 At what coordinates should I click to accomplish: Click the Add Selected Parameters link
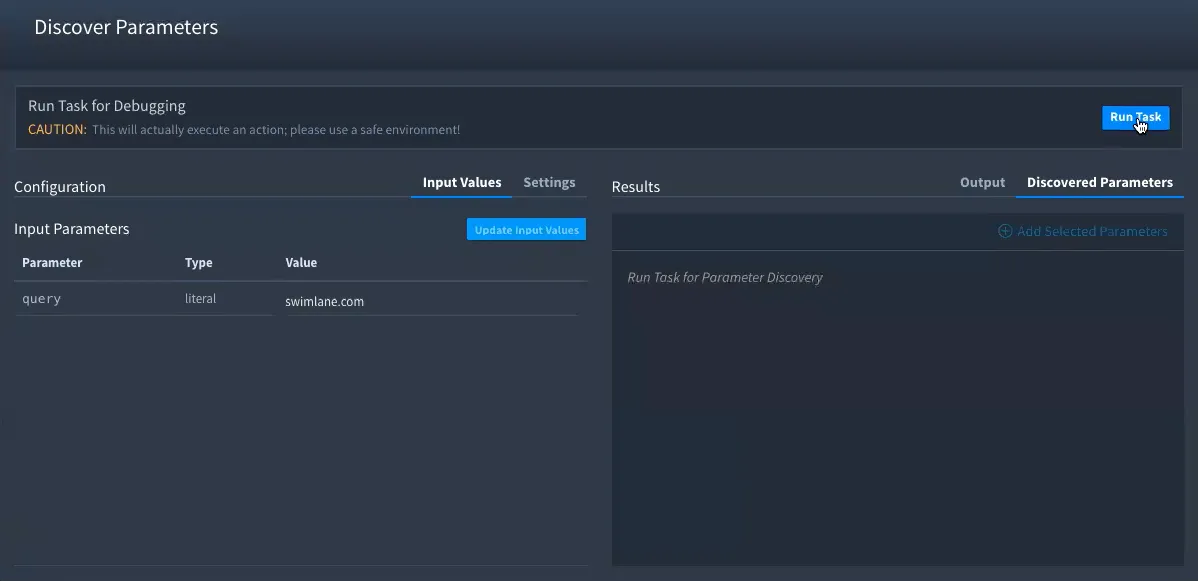1083,231
